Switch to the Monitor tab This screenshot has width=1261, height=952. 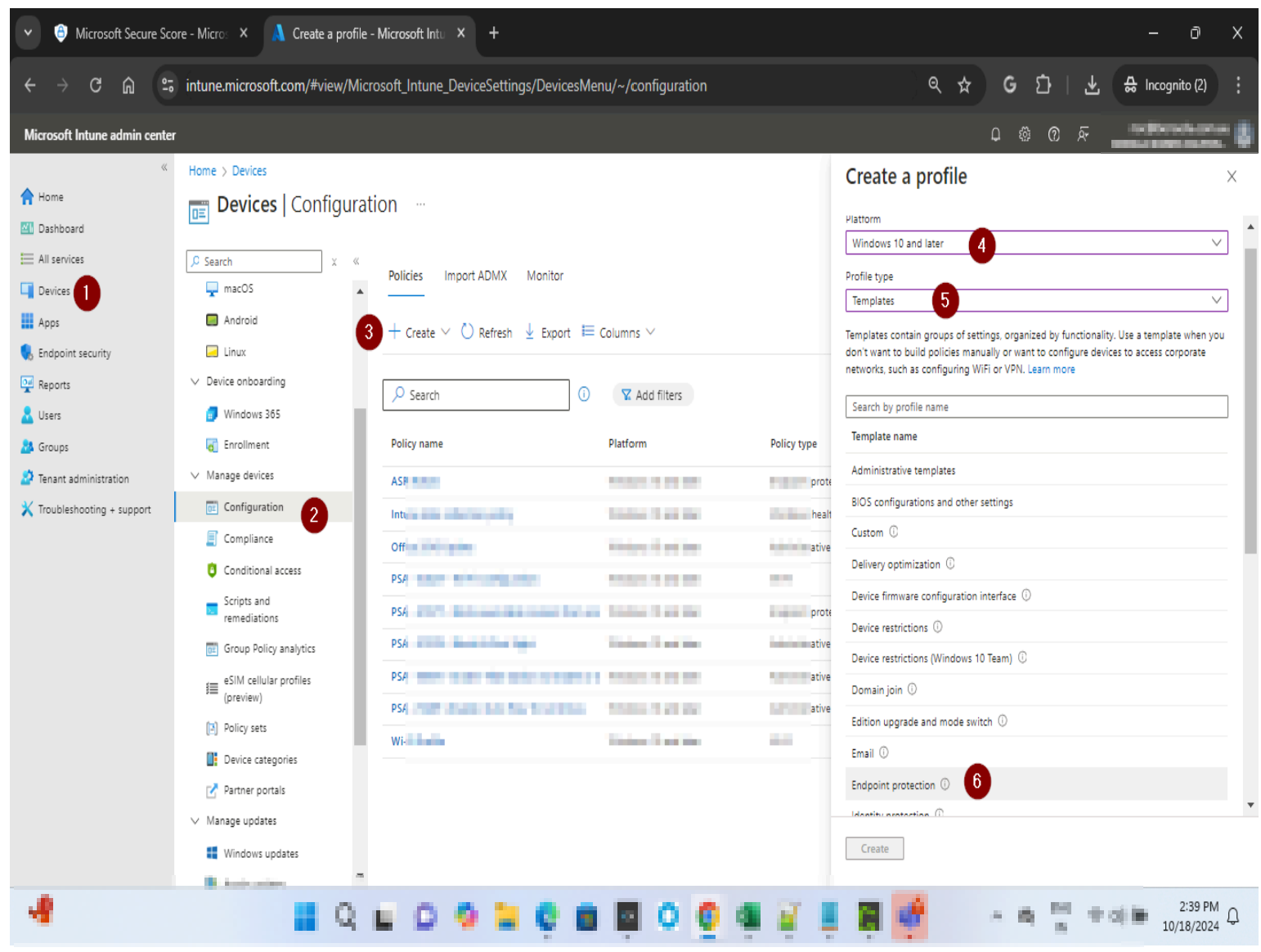pos(545,276)
